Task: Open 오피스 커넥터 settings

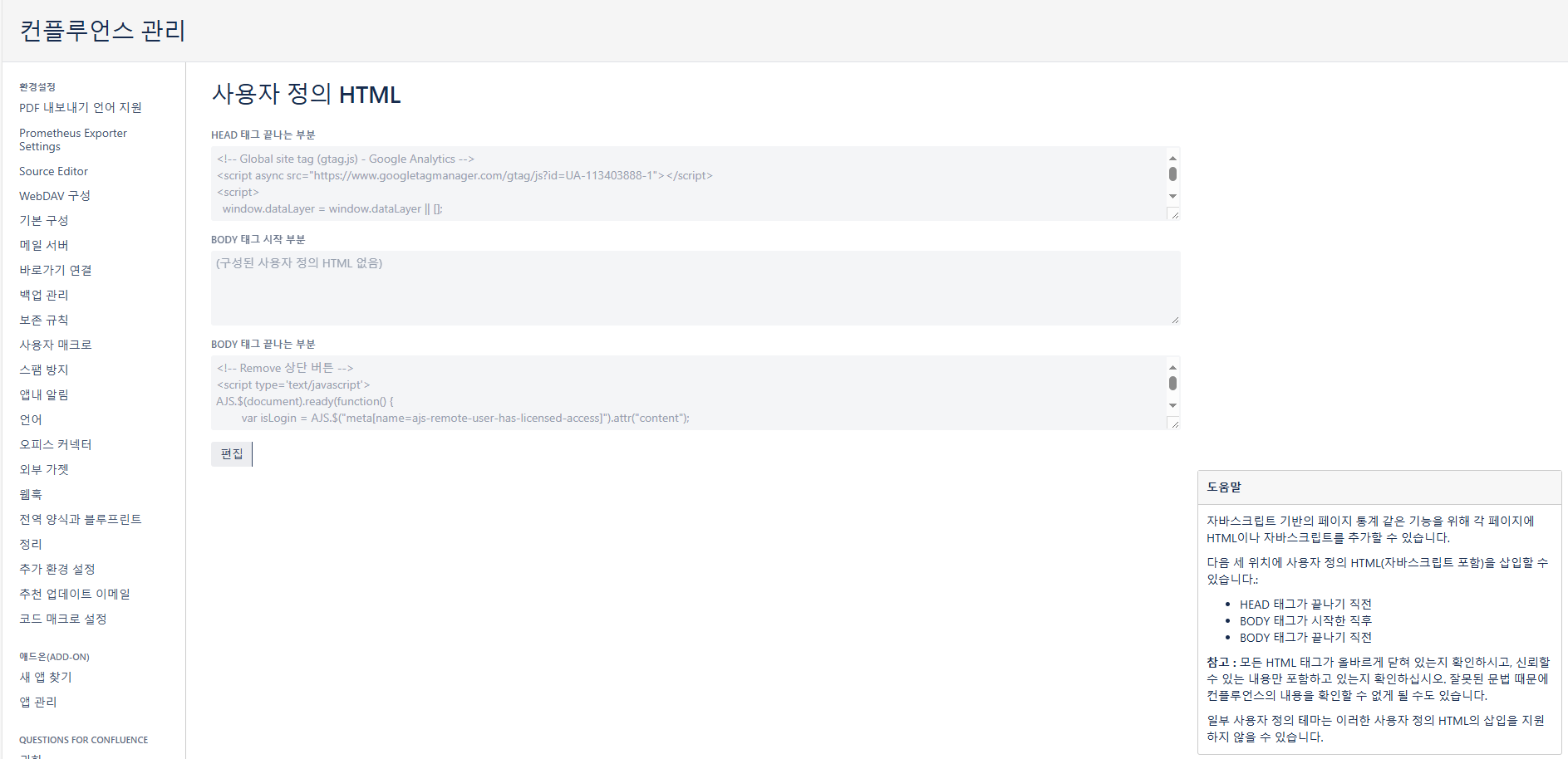Action: pos(56,445)
